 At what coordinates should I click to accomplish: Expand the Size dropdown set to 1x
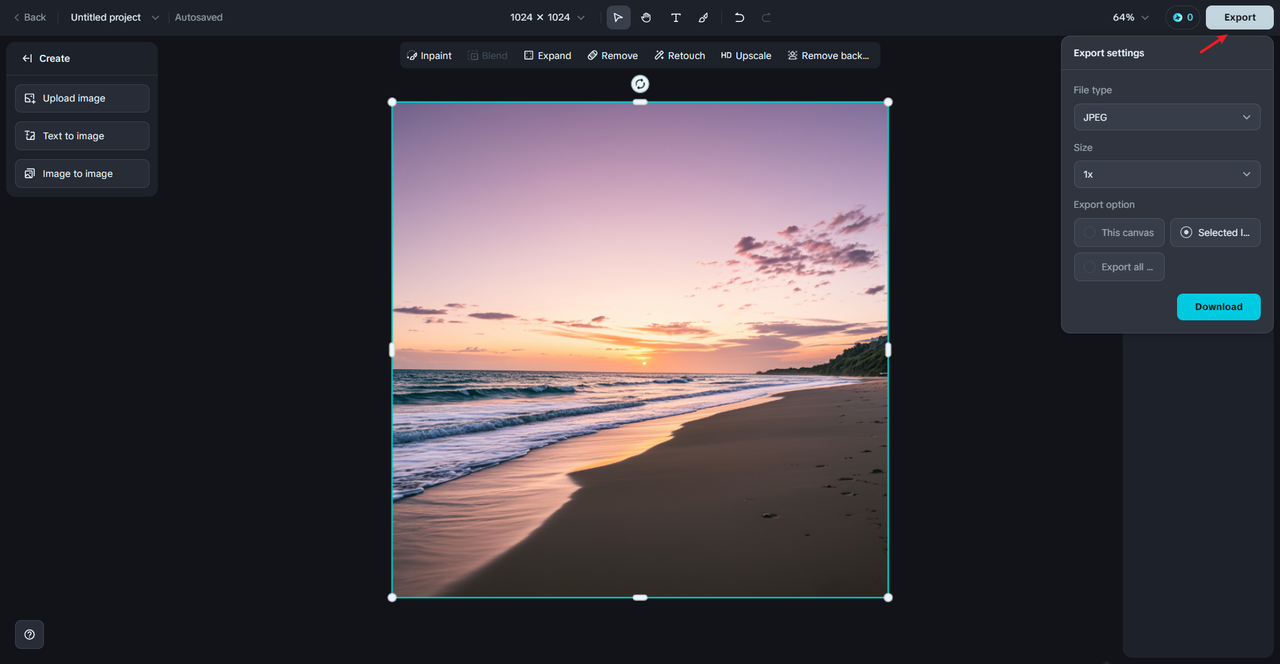[1166, 174]
